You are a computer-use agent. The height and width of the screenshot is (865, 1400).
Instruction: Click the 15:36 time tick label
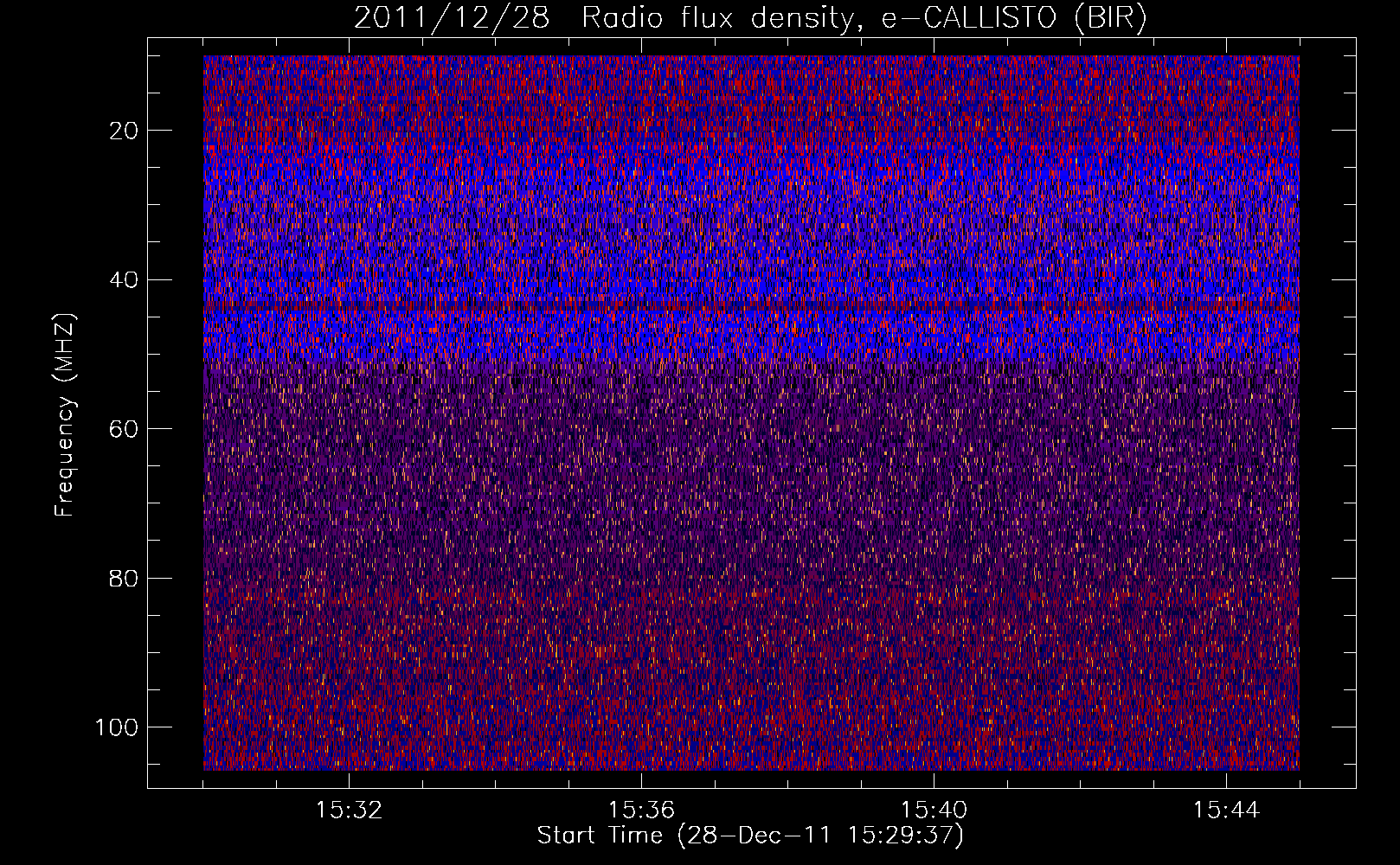pyautogui.click(x=641, y=811)
